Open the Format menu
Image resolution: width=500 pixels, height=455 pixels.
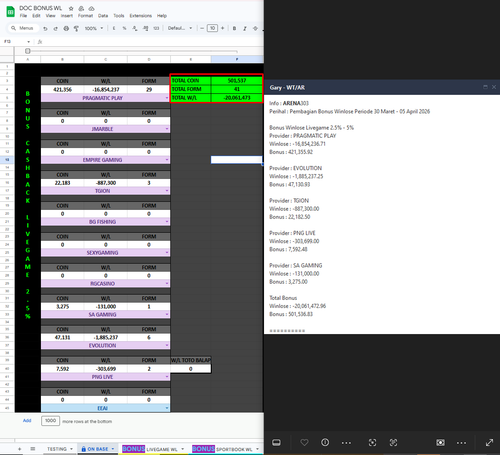85,16
